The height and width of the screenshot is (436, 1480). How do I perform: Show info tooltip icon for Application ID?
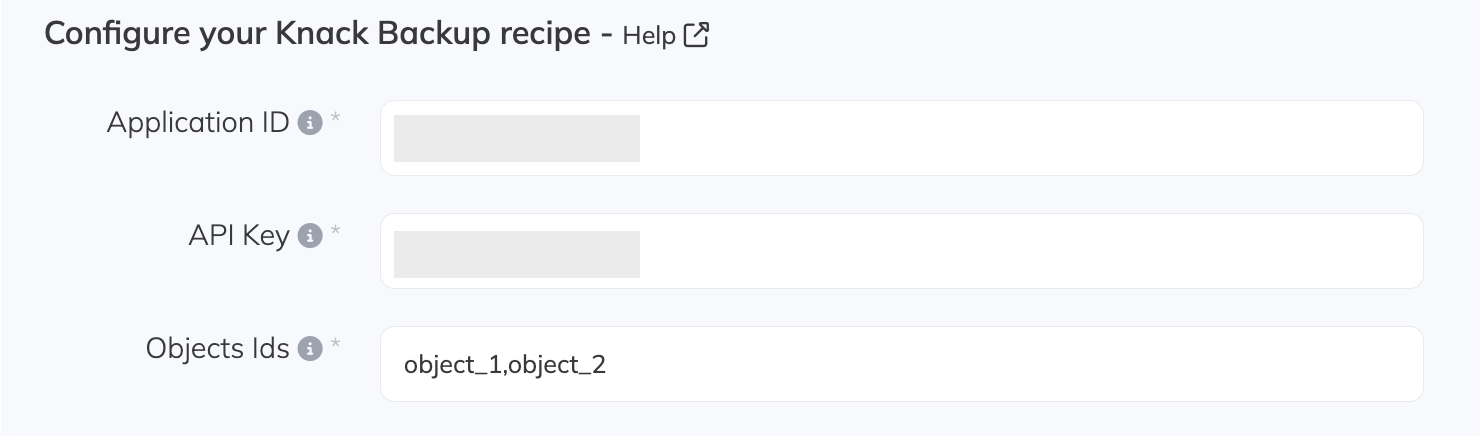310,124
